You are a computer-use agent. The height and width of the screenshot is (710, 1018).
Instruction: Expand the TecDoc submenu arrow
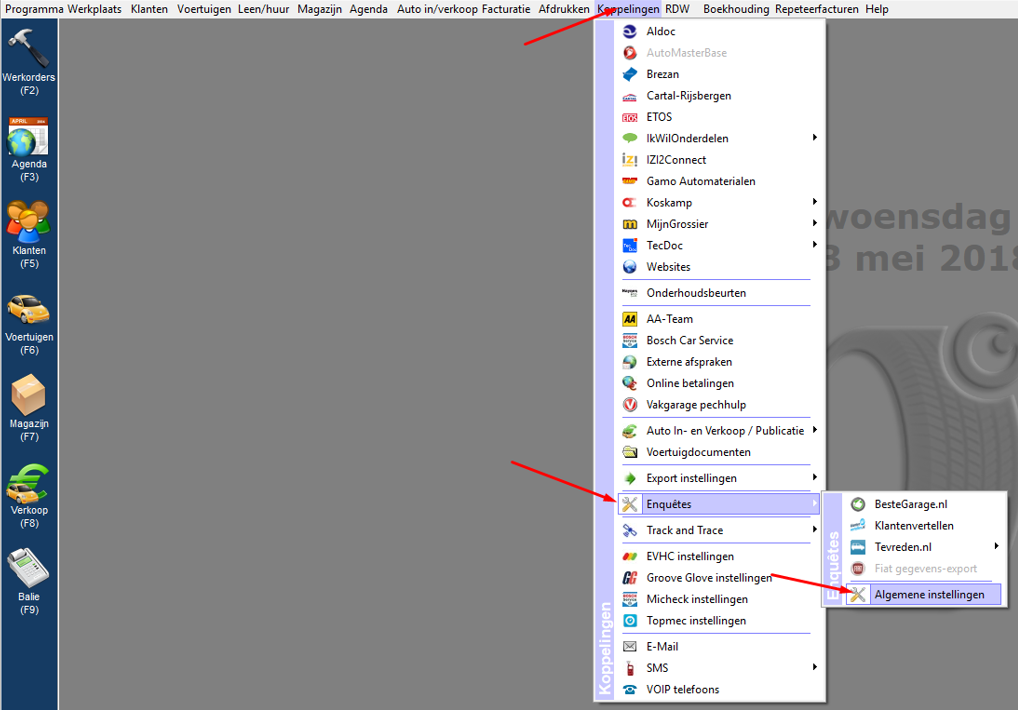click(x=814, y=245)
